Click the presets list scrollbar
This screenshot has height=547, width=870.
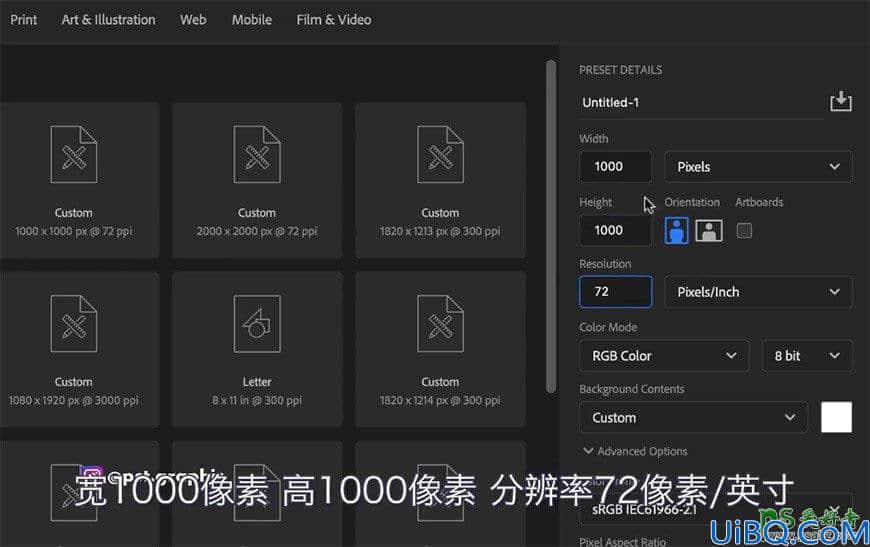click(550, 226)
